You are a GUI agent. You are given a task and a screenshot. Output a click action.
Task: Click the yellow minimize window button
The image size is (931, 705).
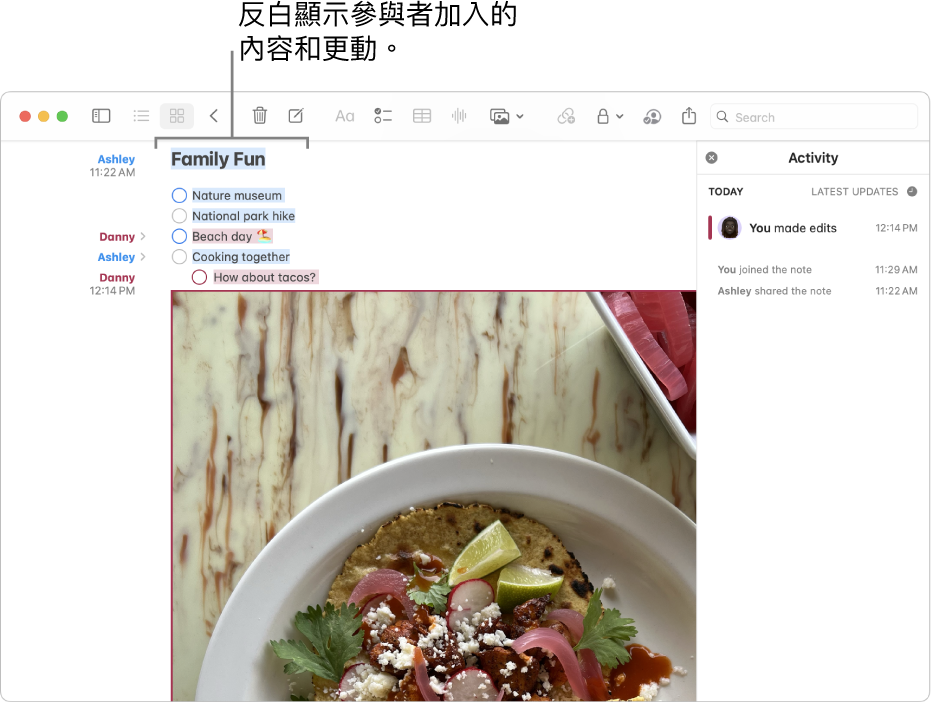point(43,116)
